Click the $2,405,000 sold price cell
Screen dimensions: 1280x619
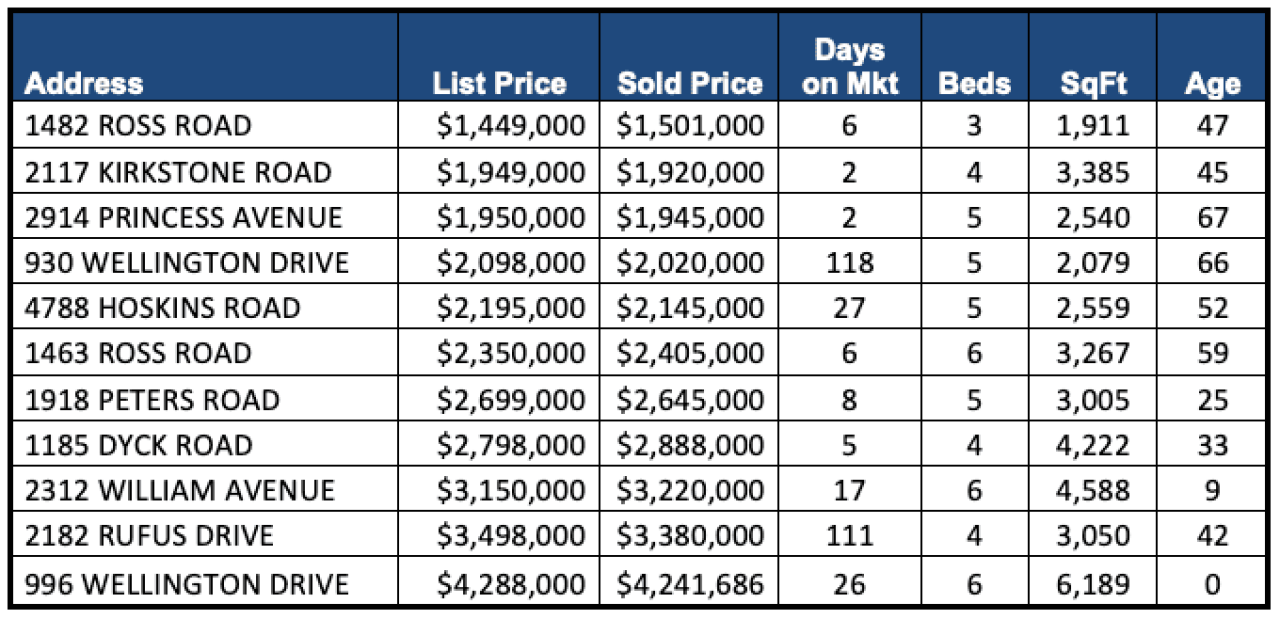point(690,353)
